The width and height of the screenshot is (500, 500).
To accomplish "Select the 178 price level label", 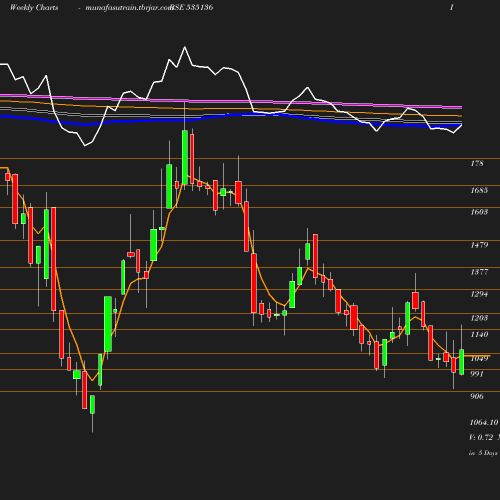I will [x=477, y=163].
